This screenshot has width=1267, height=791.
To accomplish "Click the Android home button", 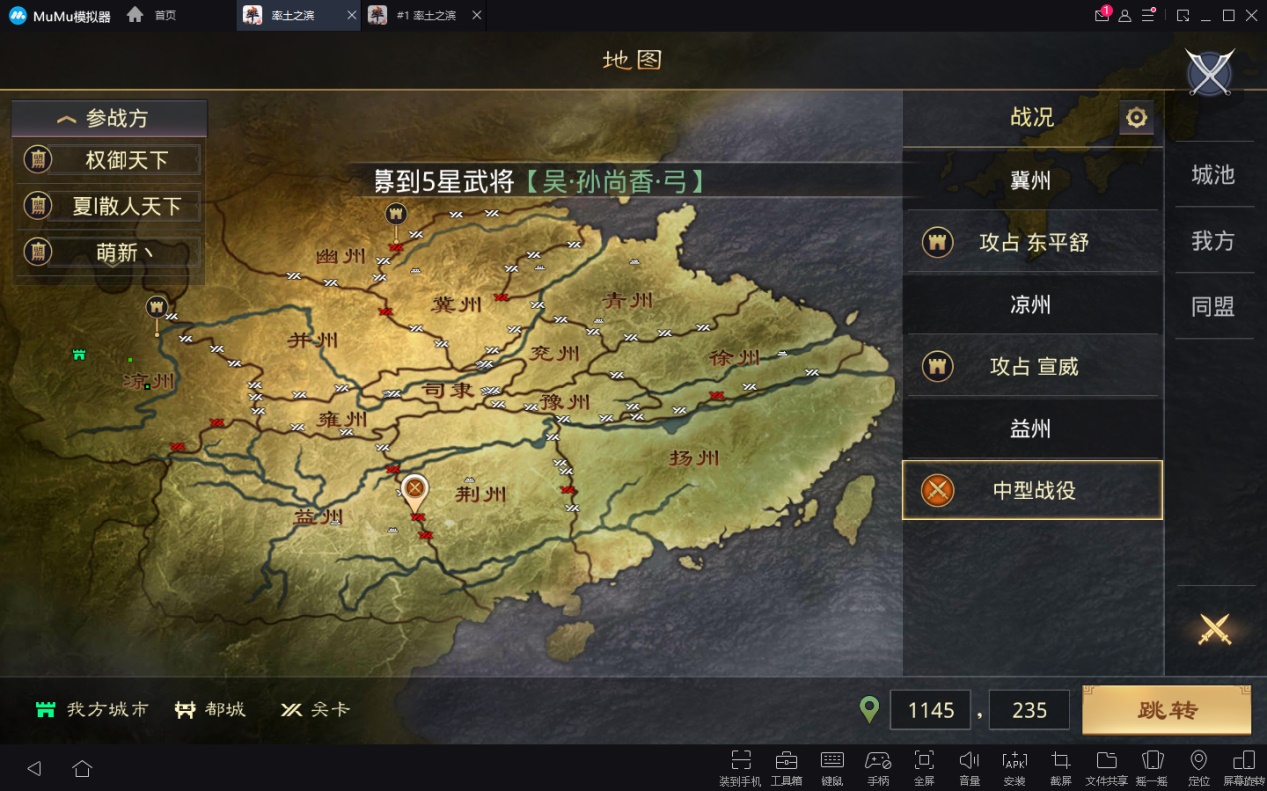I will [82, 768].
